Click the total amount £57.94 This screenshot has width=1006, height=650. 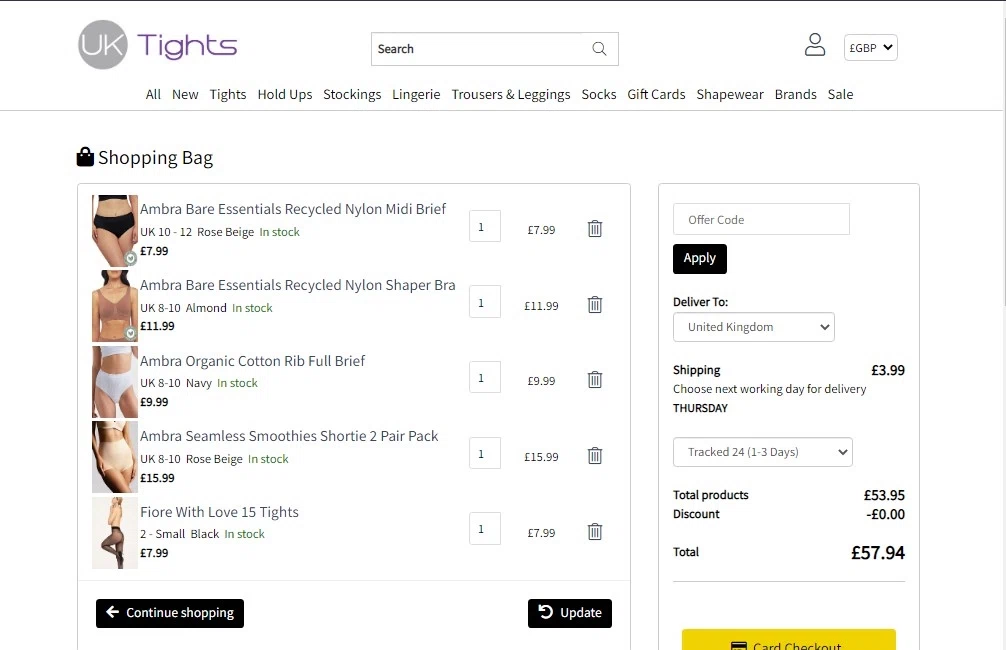coord(878,553)
